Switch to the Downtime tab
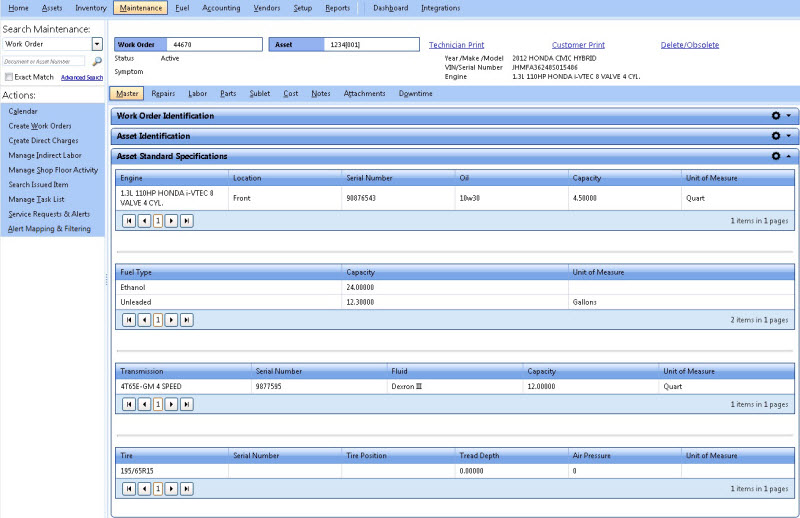The width and height of the screenshot is (800, 518). [x=415, y=93]
